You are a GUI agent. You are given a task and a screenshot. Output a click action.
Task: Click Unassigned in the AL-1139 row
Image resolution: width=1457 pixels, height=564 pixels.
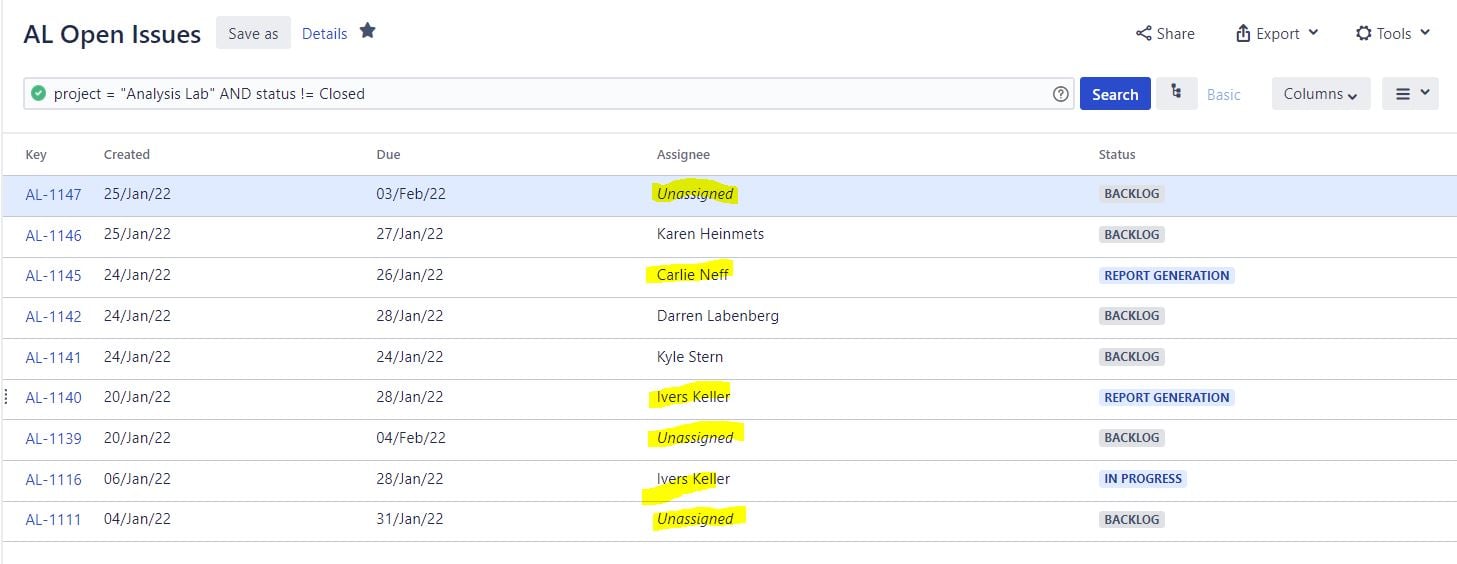tap(695, 437)
